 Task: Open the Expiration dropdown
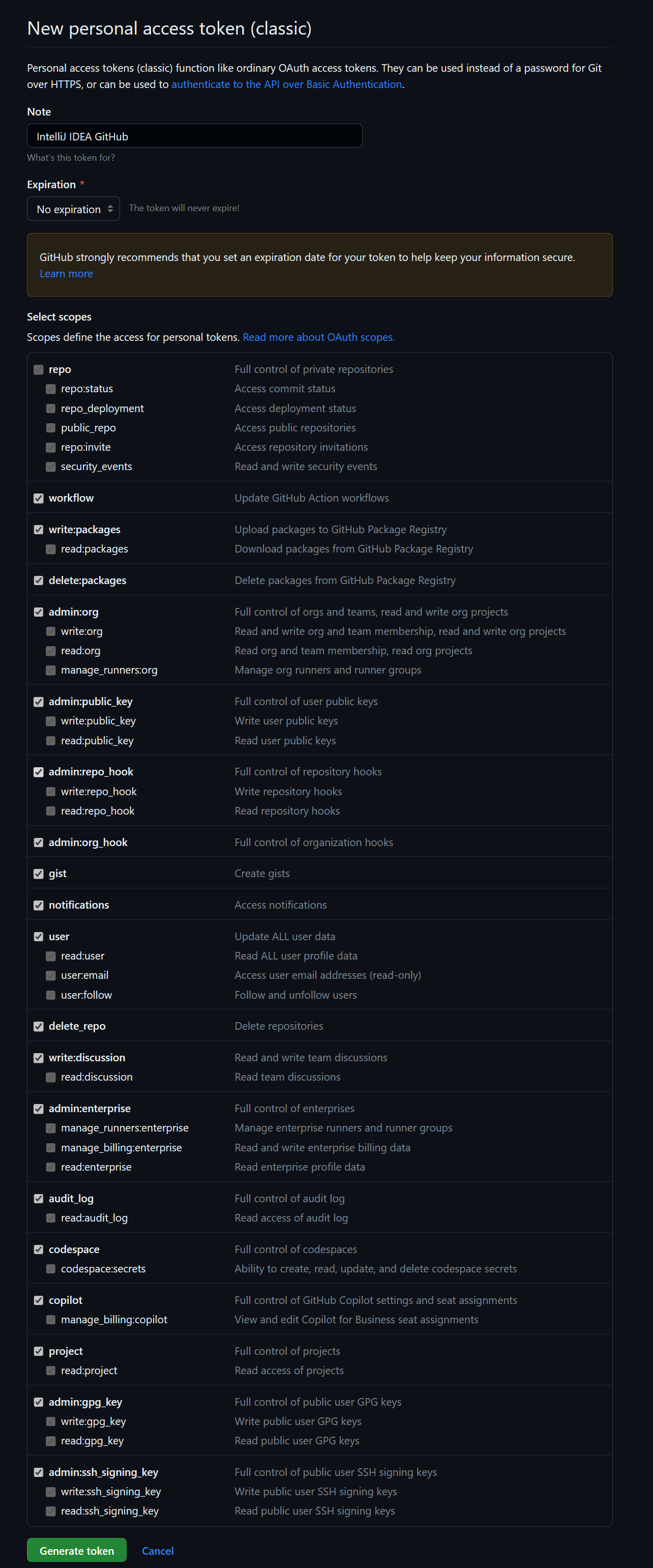click(74, 209)
